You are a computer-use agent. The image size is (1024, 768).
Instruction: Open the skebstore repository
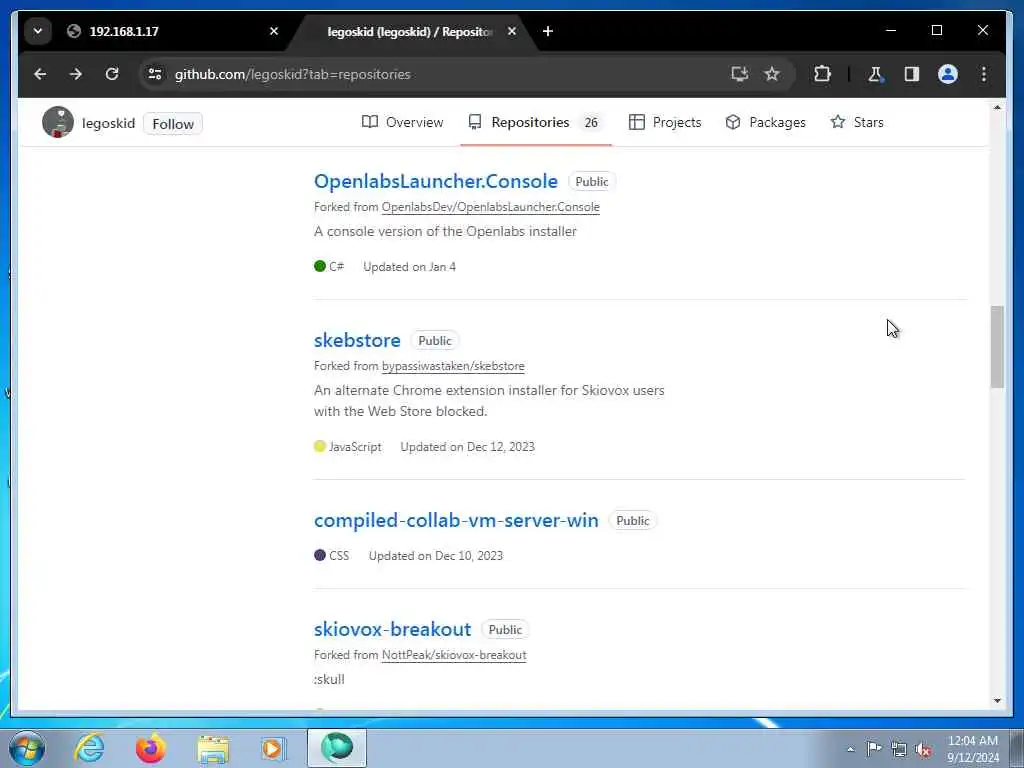pos(357,340)
